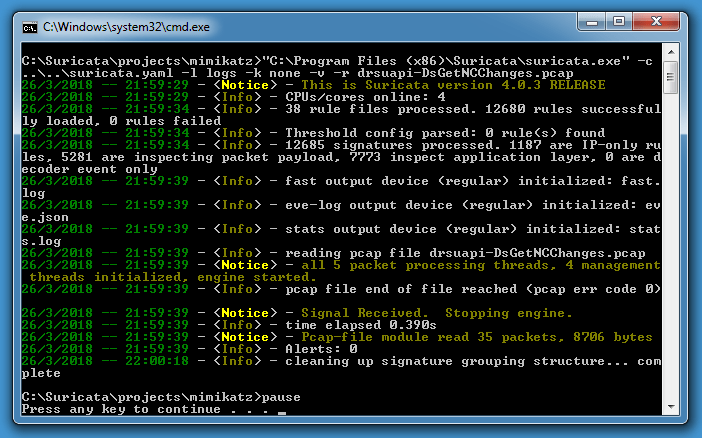Minimize the cmd.exe window
The image size is (702, 438).
click(595, 18)
